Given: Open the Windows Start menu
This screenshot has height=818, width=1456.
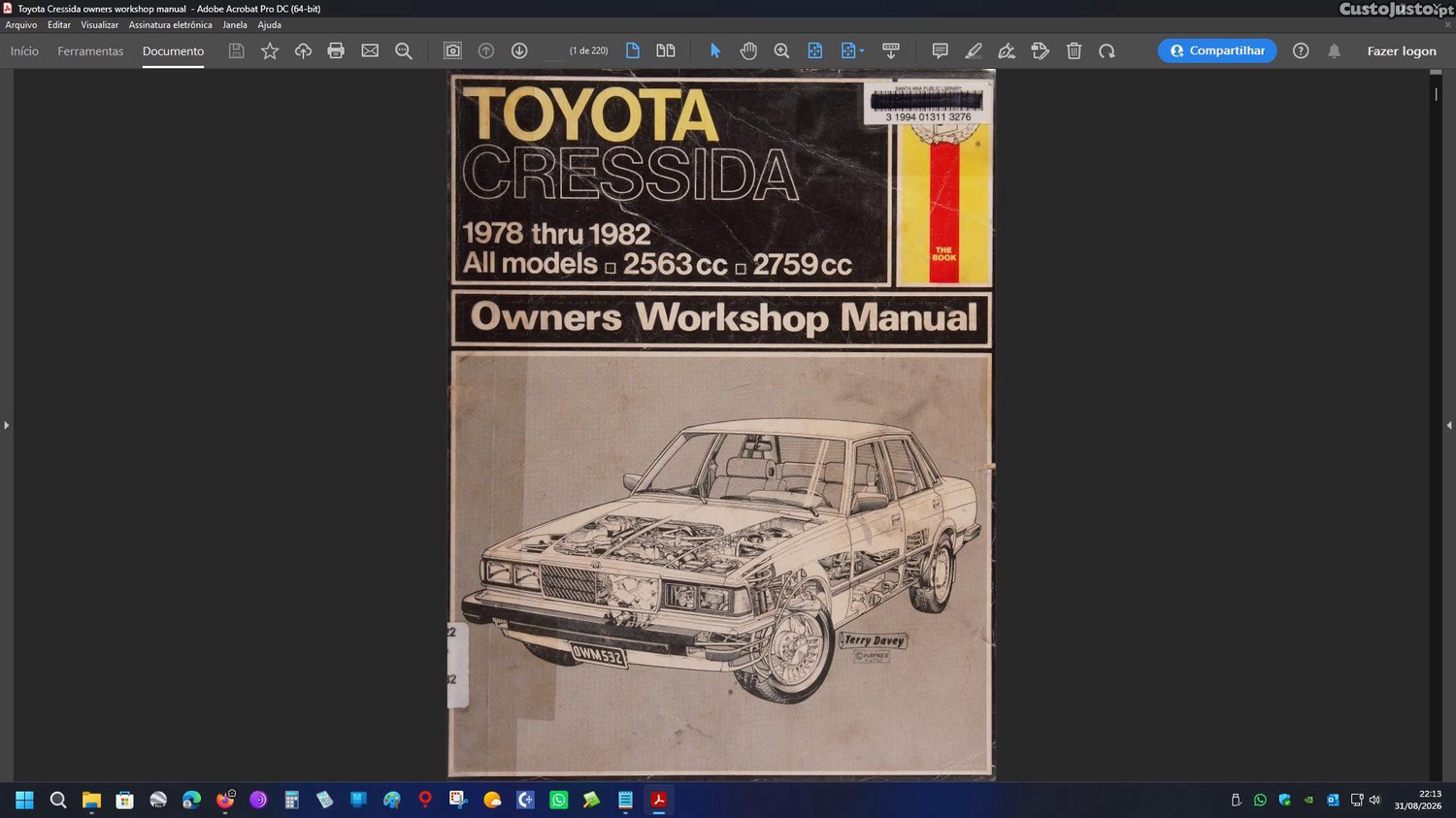Looking at the screenshot, I should [24, 800].
